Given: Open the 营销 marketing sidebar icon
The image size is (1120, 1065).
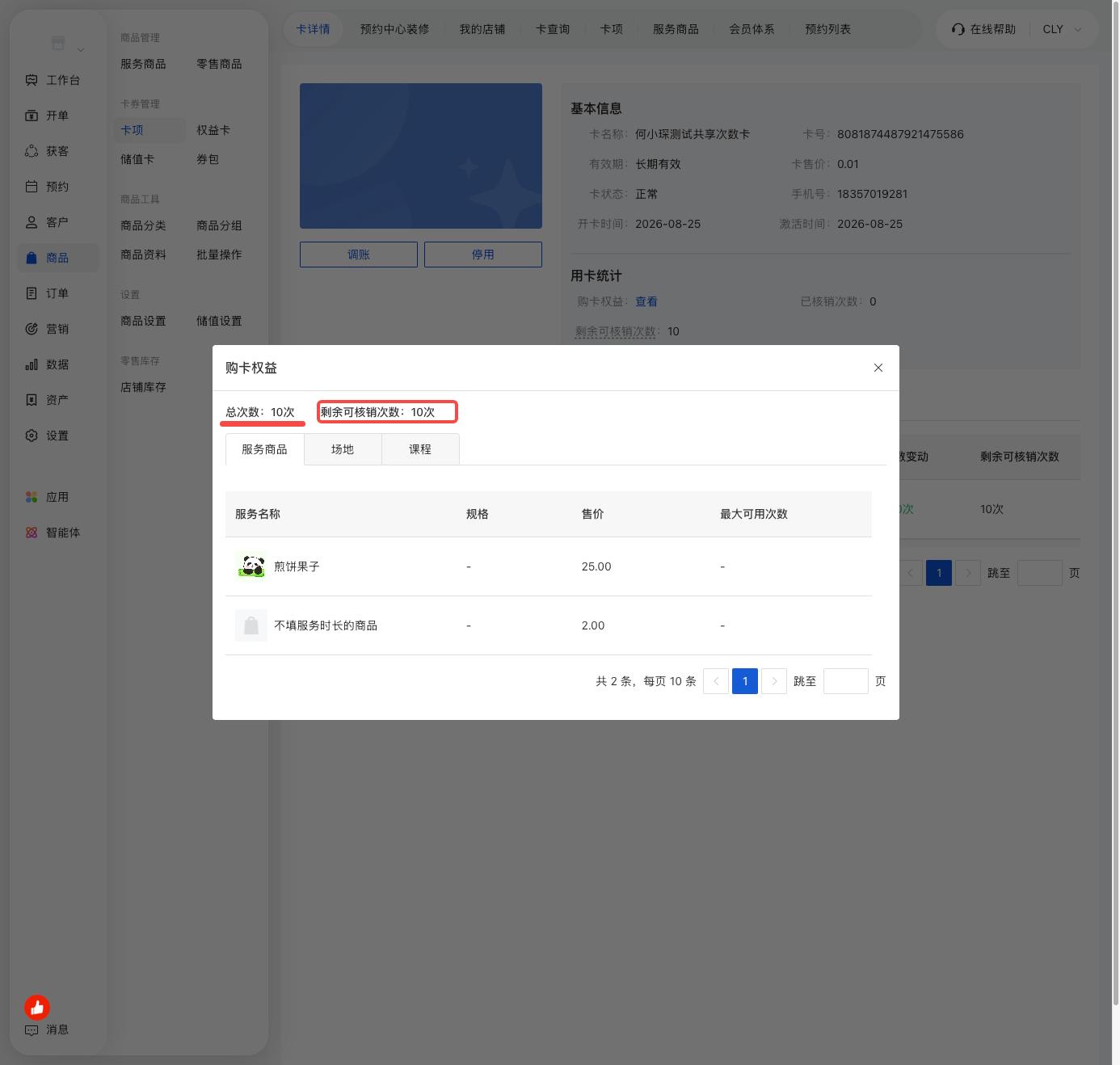Looking at the screenshot, I should point(32,329).
